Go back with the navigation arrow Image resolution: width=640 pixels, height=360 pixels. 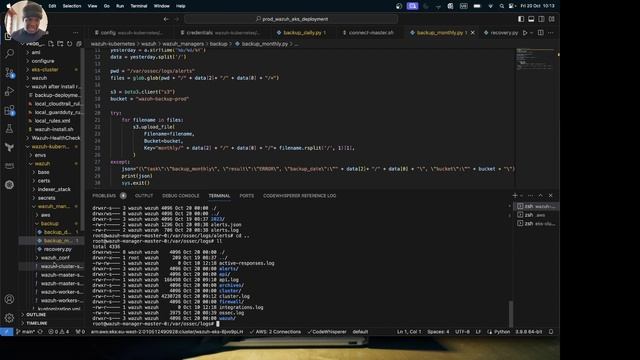pos(166,19)
